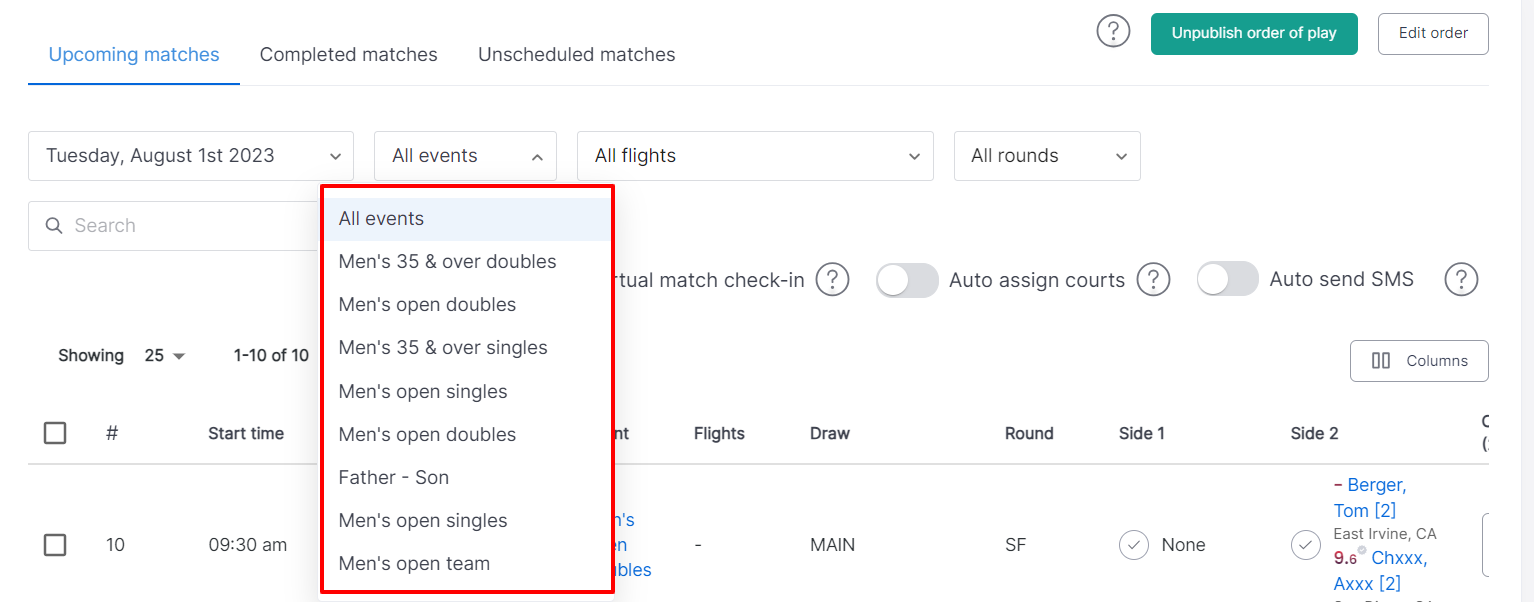1534x602 pixels.
Task: Click the Round column header
Action: coord(1029,434)
